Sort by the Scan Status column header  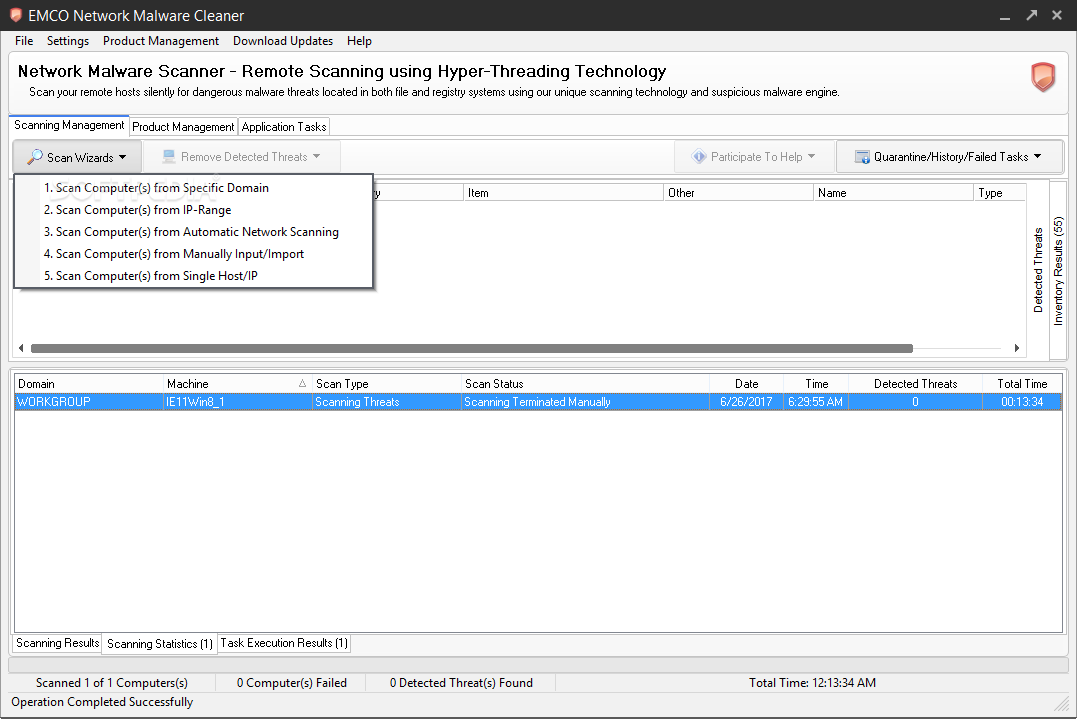click(x=585, y=384)
